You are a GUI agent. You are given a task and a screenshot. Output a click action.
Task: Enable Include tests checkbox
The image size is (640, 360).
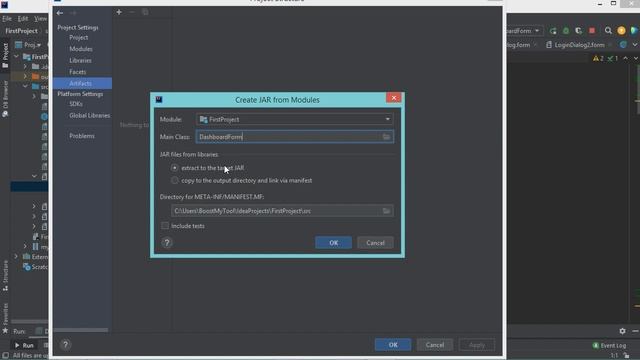pyautogui.click(x=165, y=226)
